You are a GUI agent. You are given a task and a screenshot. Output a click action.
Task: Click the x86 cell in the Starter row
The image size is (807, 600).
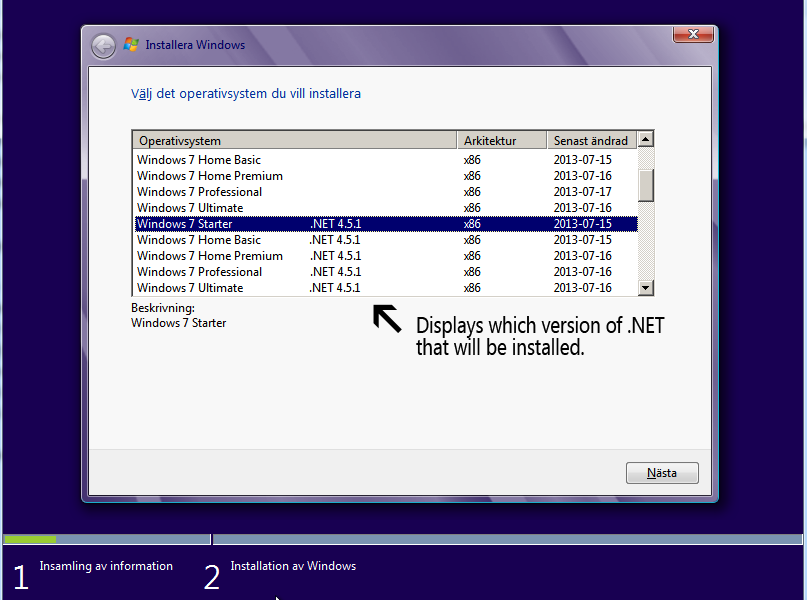point(472,224)
